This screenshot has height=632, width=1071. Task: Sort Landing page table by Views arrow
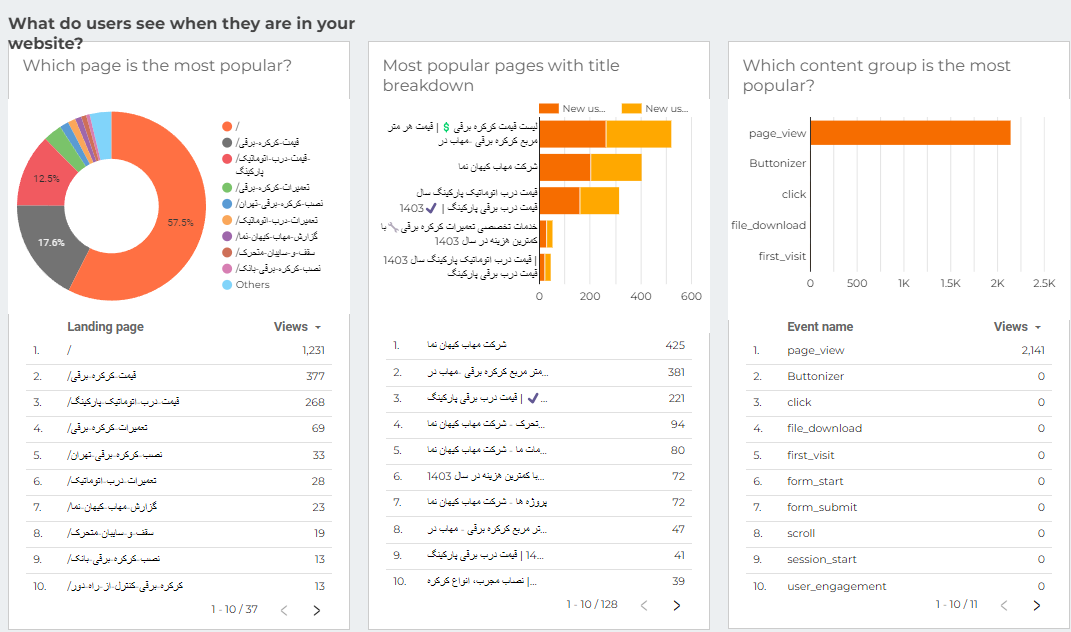[x=318, y=327]
